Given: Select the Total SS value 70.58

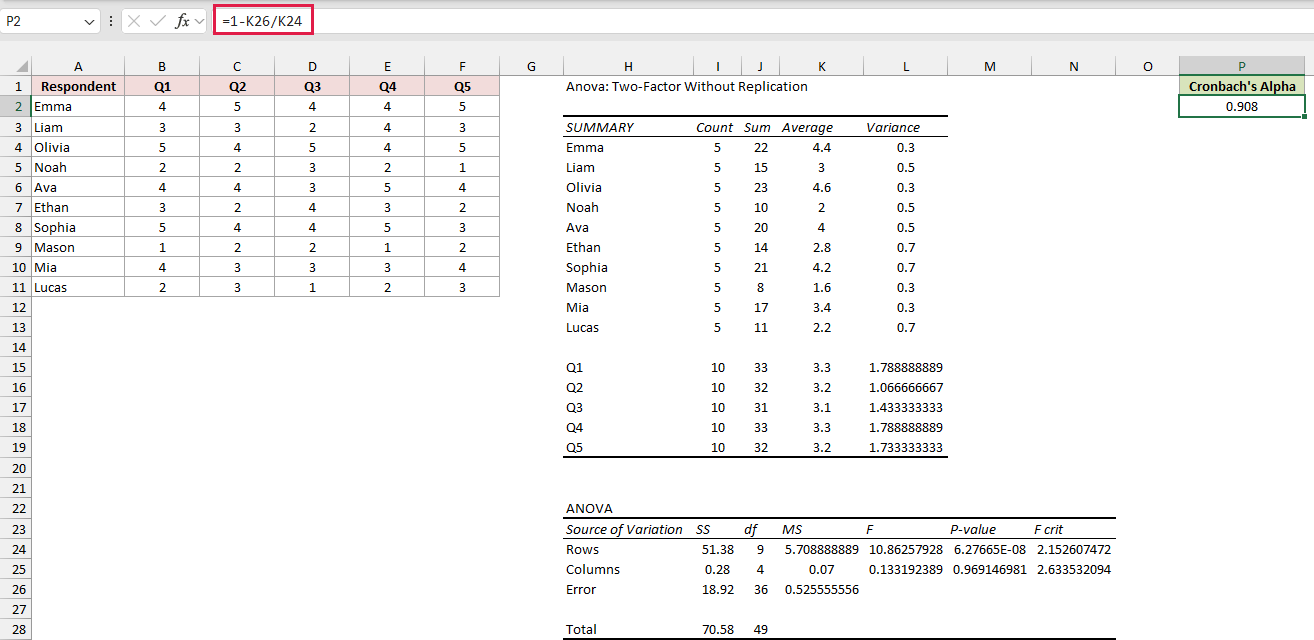Looking at the screenshot, I should click(717, 629).
